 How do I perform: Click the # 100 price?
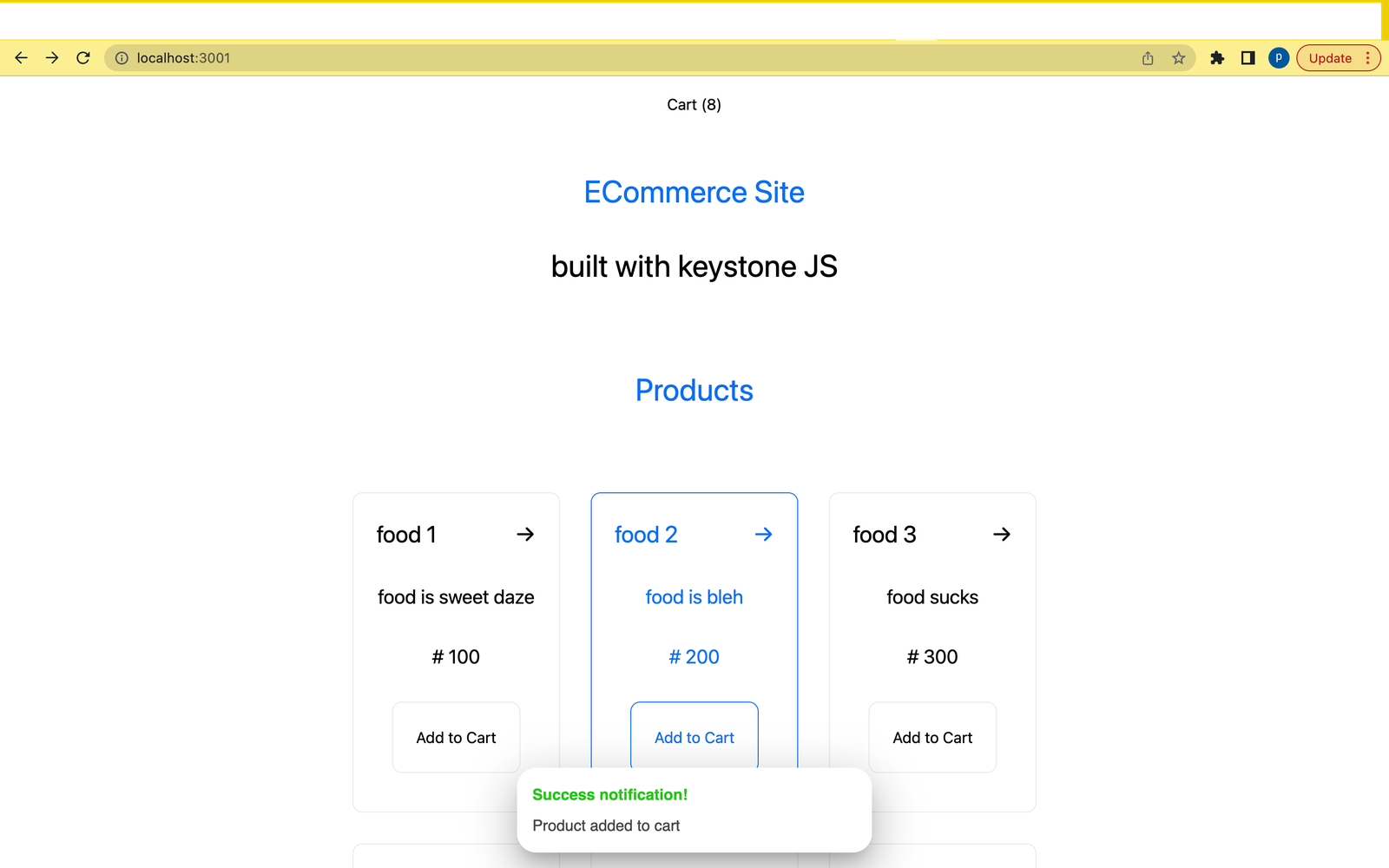(x=456, y=657)
